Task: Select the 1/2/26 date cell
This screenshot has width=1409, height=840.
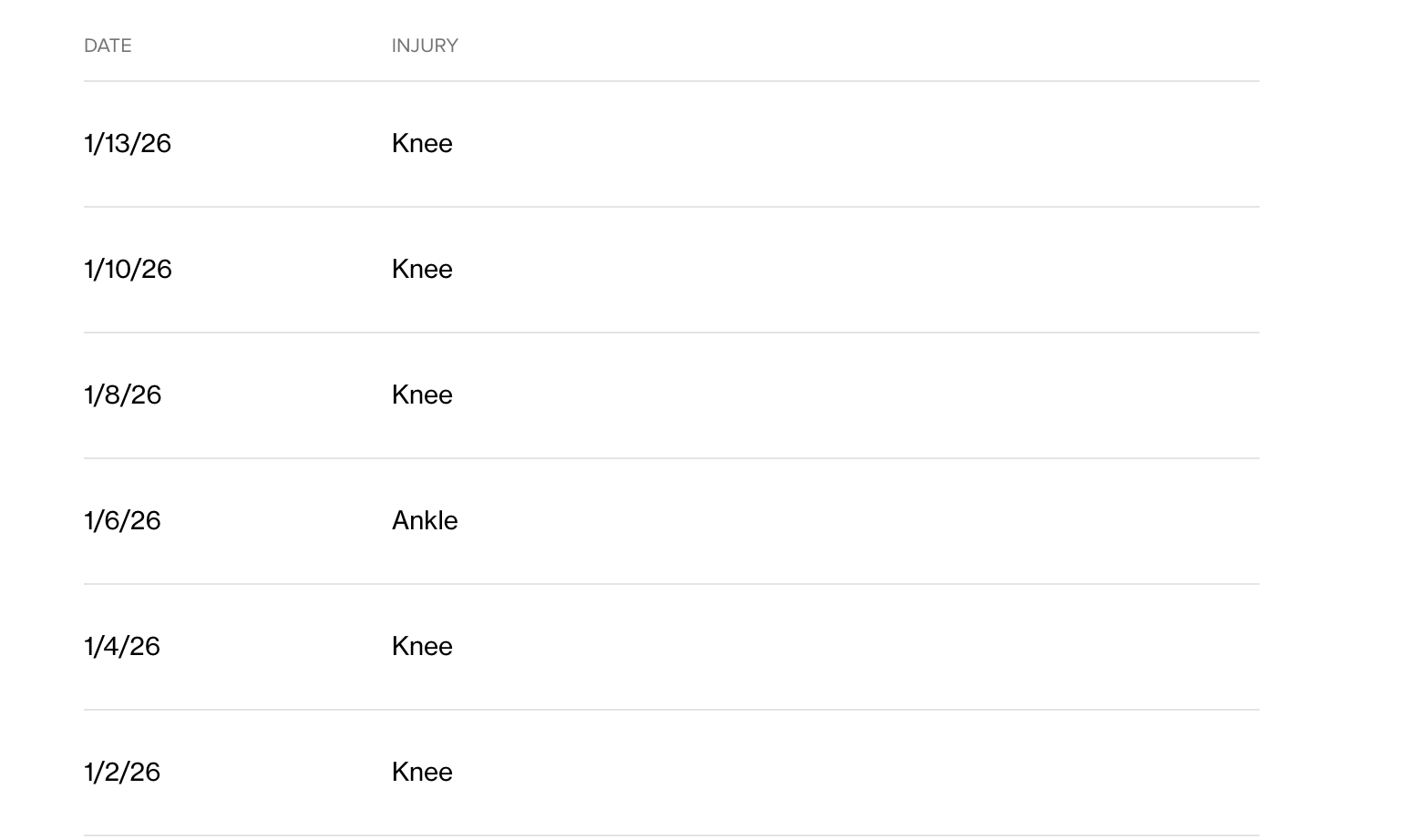Action: click(x=122, y=772)
